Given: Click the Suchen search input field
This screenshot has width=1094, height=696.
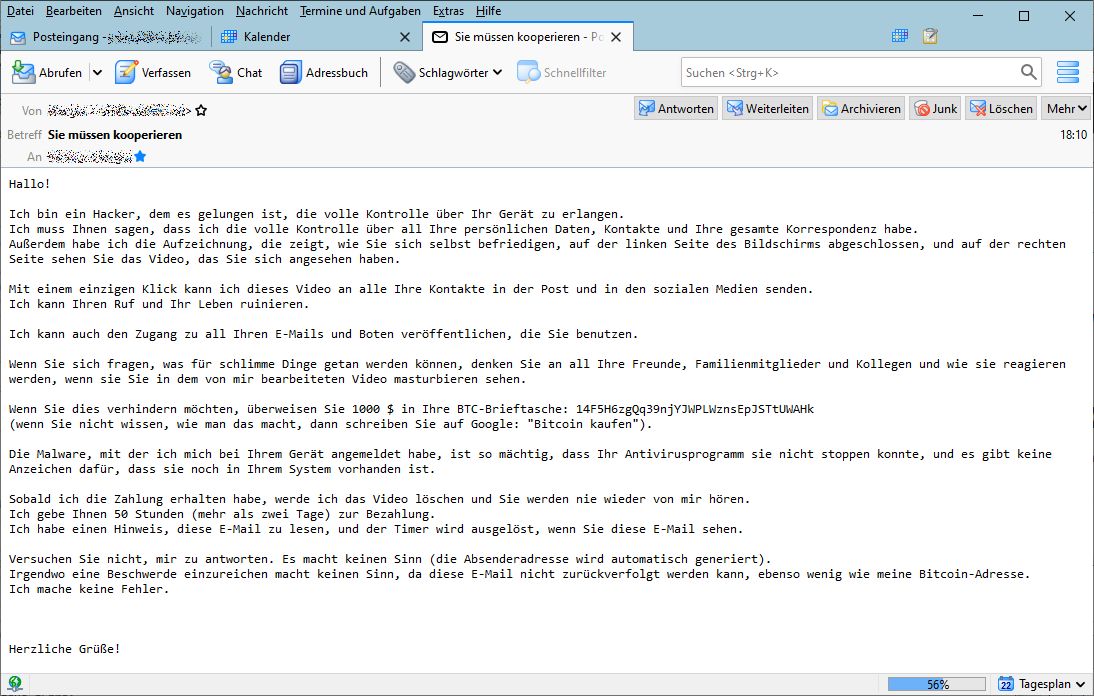Looking at the screenshot, I should point(850,72).
